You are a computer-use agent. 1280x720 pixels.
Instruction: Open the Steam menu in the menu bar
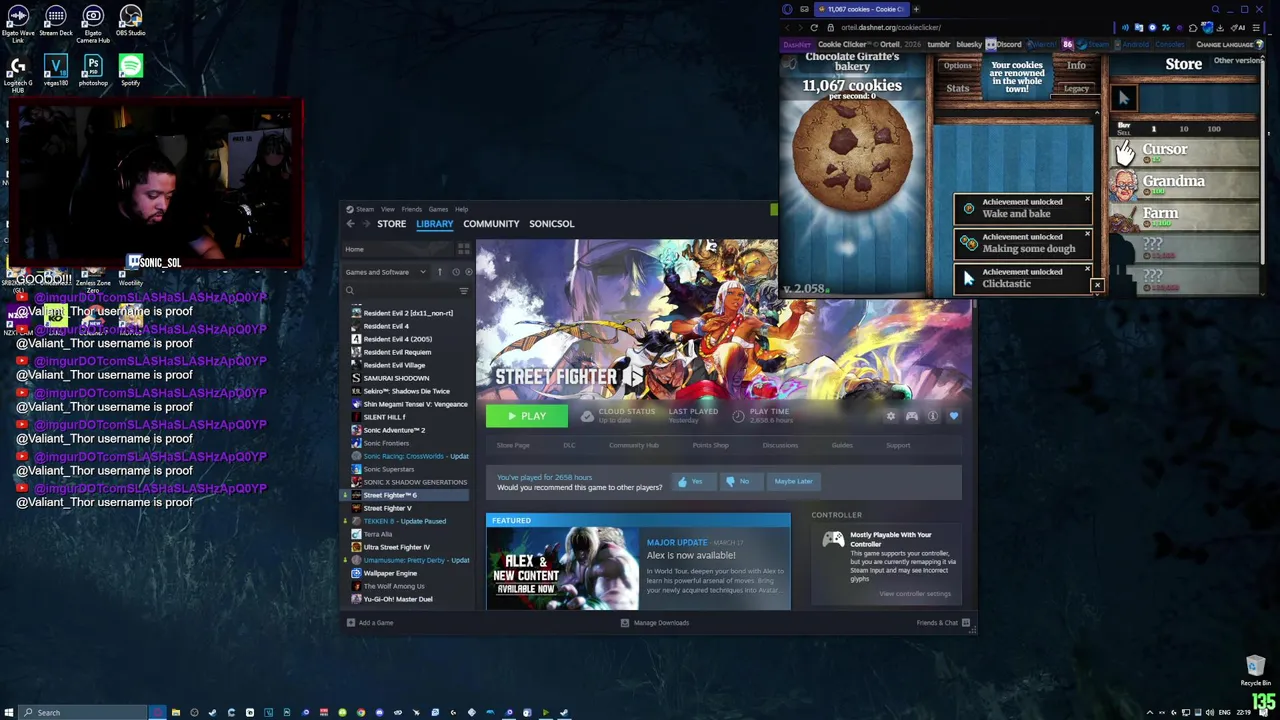(x=365, y=209)
